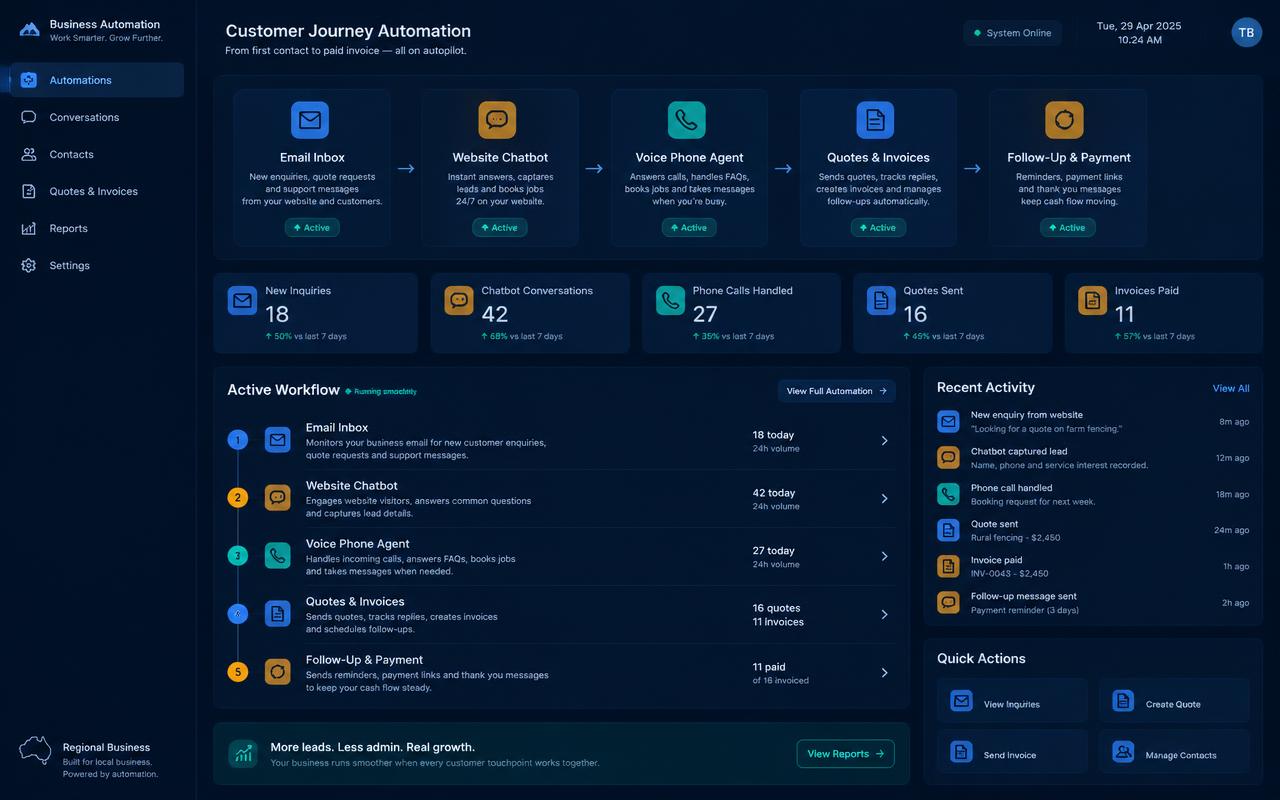Click the System Online status badge
Screen dimensions: 1280x800
1012,33
